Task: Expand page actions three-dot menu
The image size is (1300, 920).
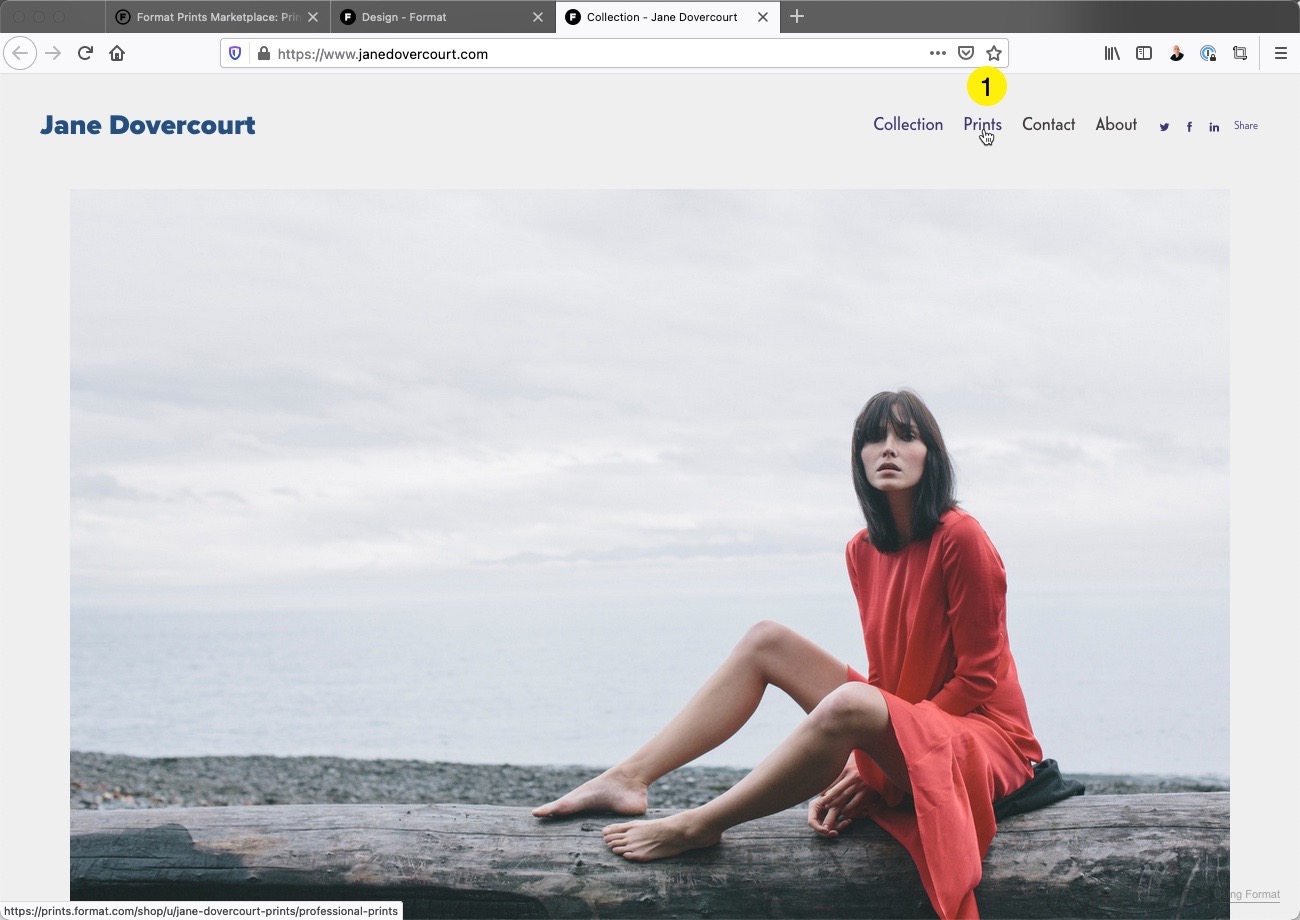Action: [937, 54]
